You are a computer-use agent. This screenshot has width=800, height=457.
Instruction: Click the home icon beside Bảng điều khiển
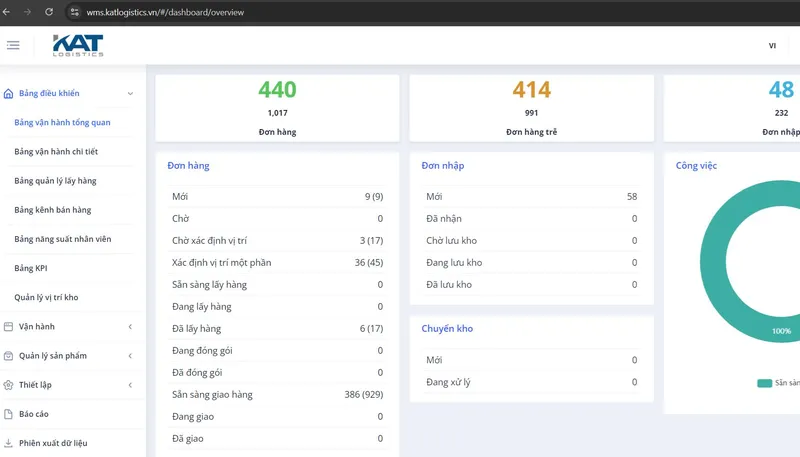point(8,93)
